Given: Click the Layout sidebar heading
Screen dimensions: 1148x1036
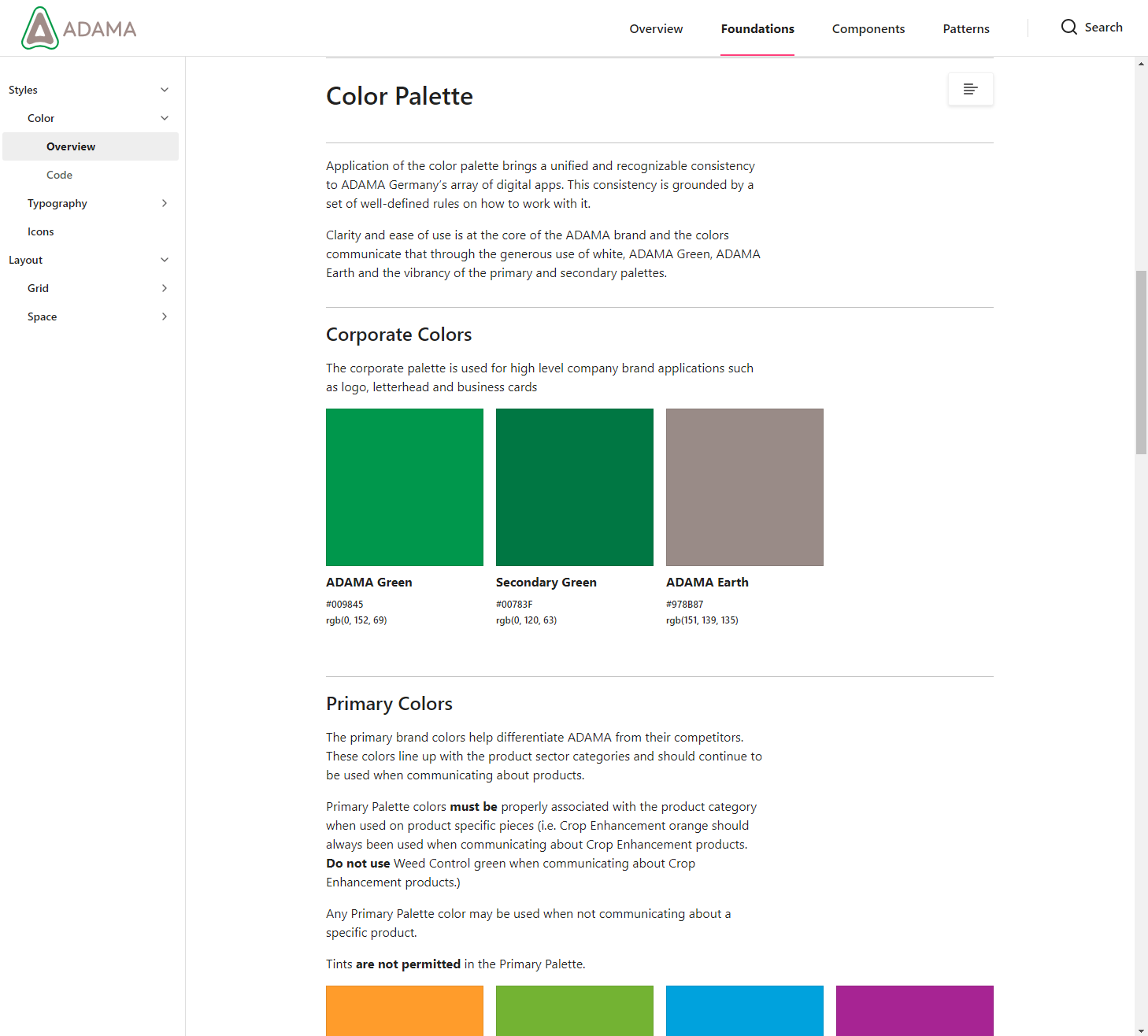Looking at the screenshot, I should 25,260.
